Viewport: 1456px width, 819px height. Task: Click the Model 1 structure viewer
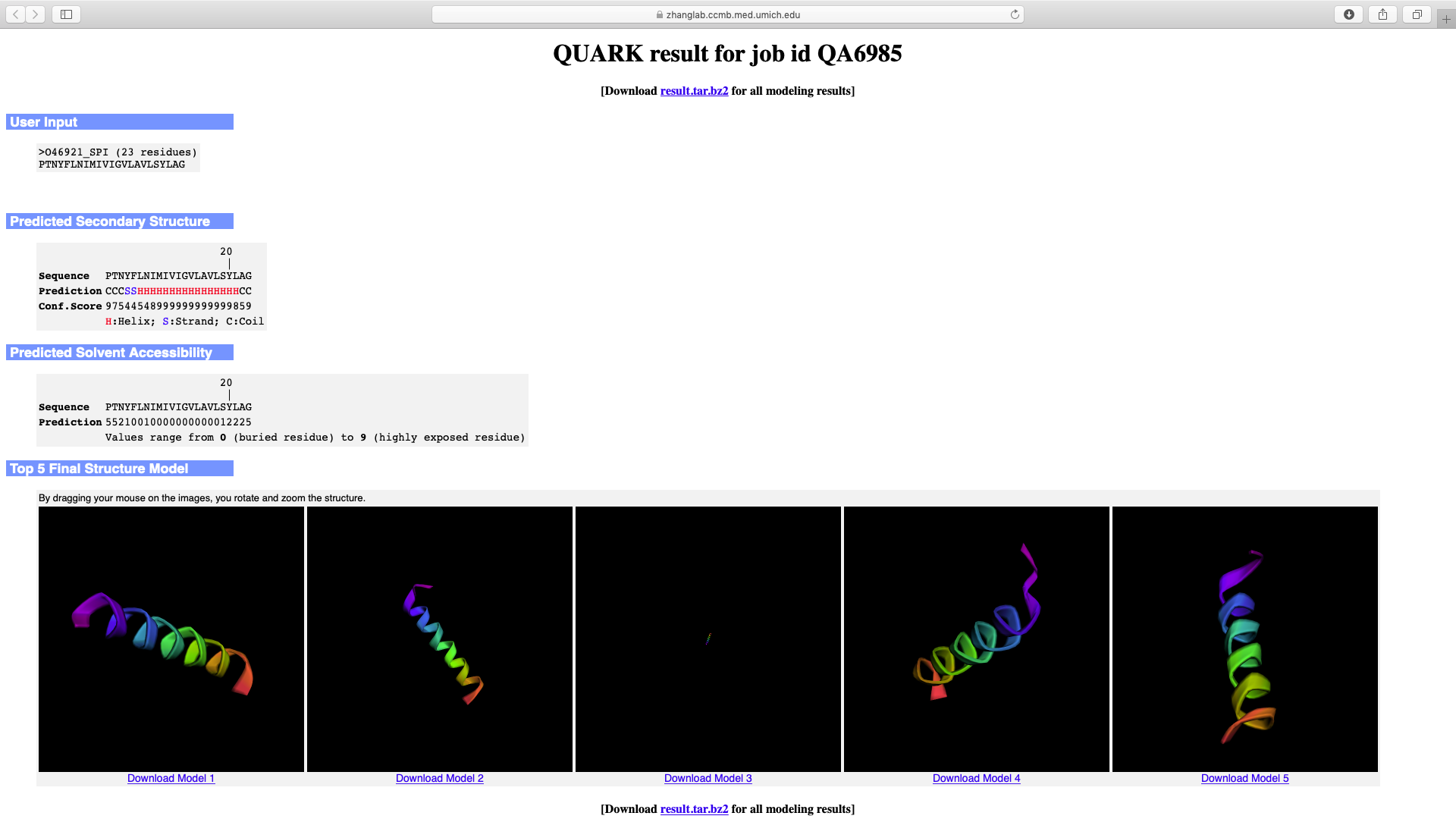click(x=171, y=639)
